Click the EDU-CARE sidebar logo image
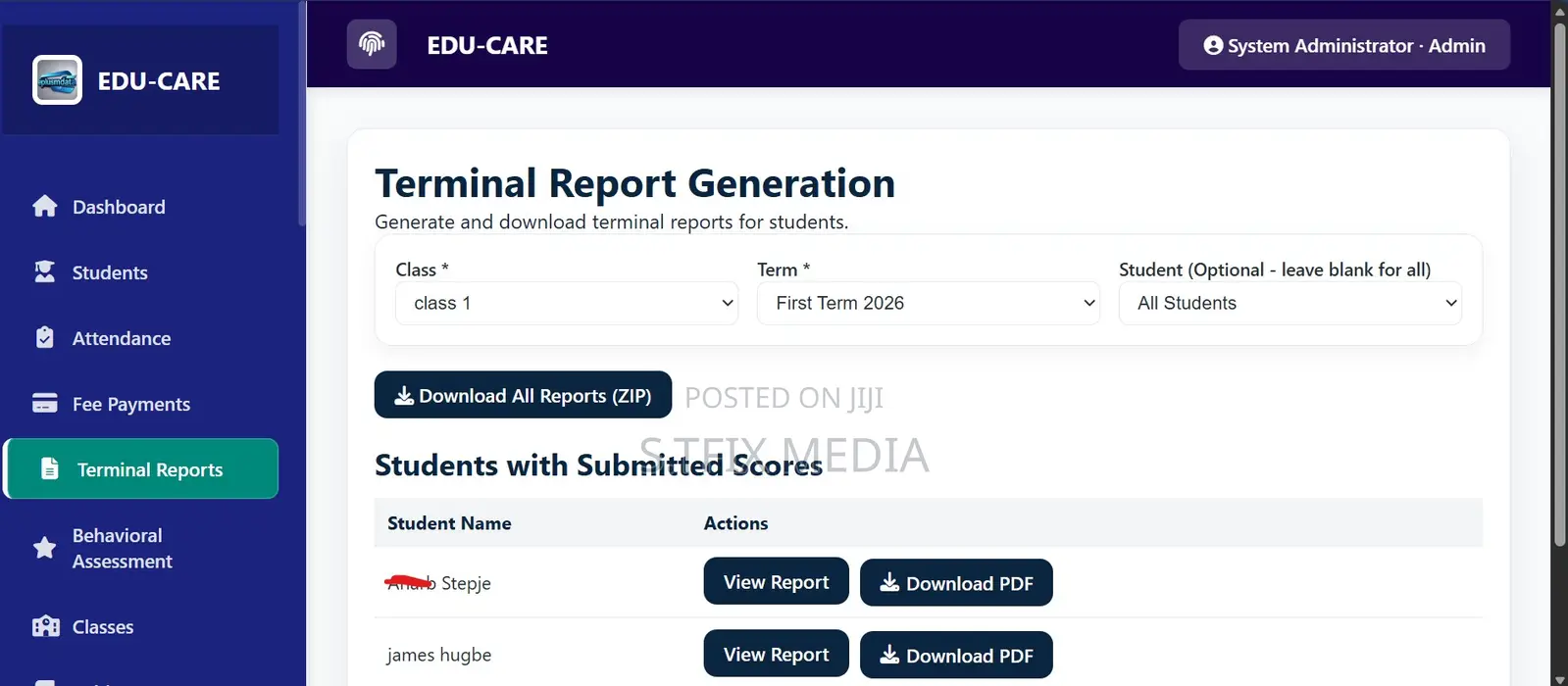This screenshot has width=1568, height=686. click(x=57, y=80)
